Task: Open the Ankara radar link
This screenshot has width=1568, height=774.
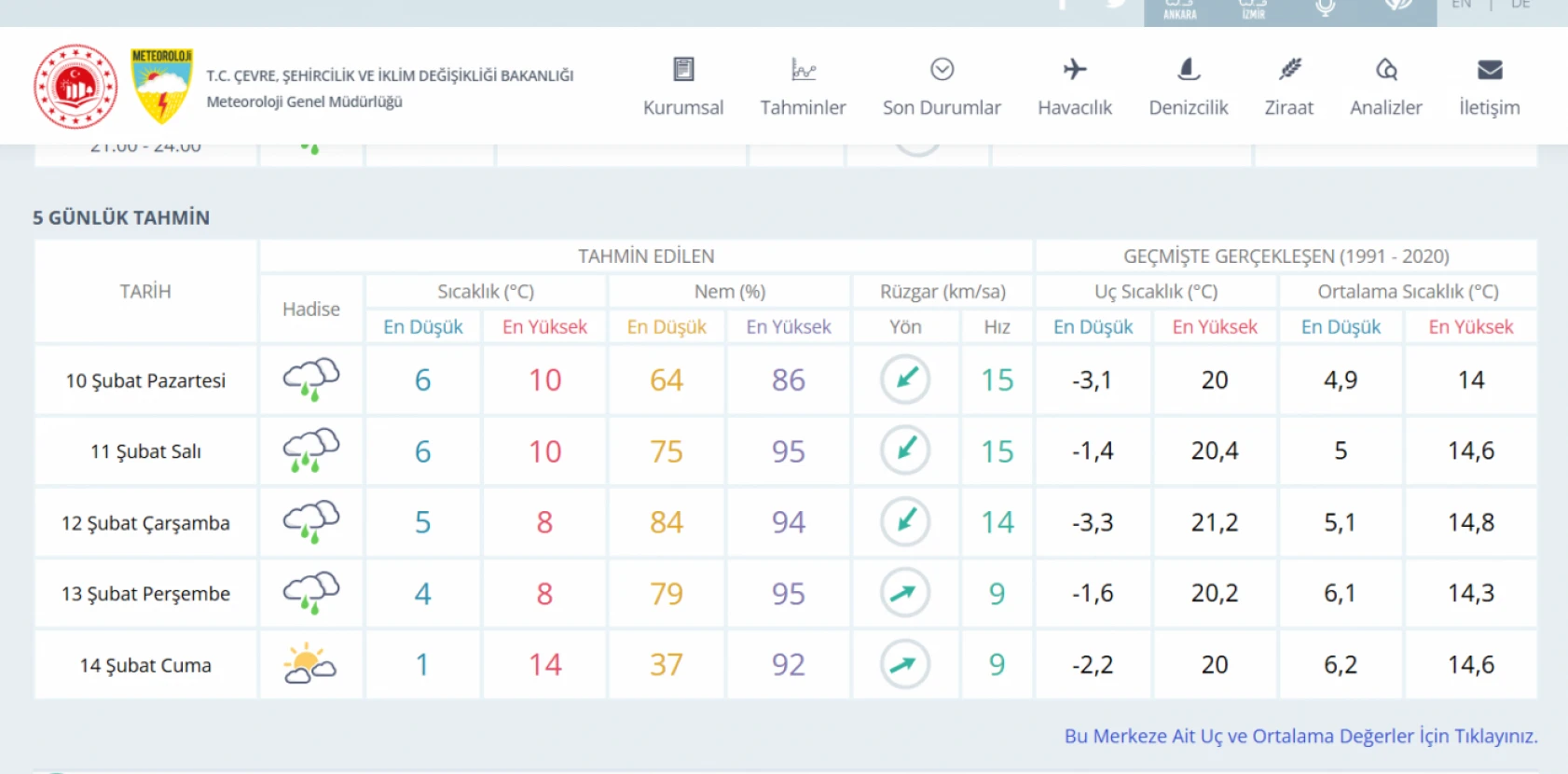Action: point(1179,9)
